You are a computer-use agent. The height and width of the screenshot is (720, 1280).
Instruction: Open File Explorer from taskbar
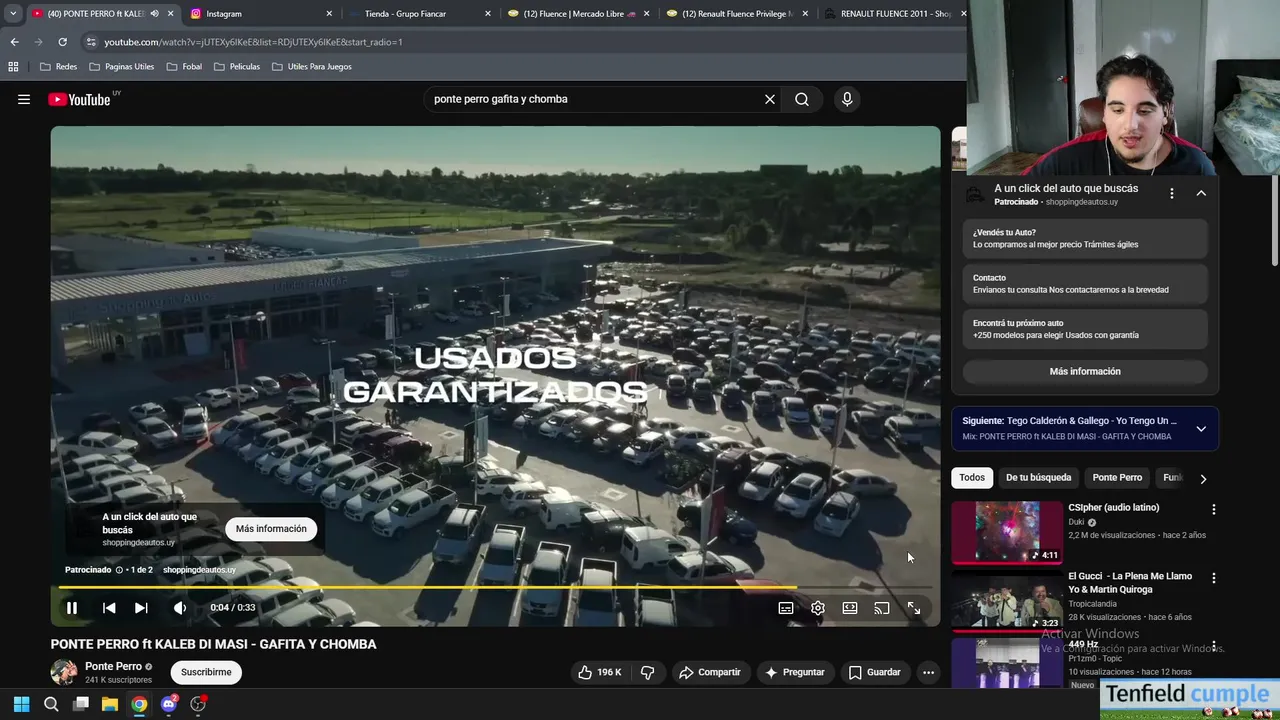(110, 704)
